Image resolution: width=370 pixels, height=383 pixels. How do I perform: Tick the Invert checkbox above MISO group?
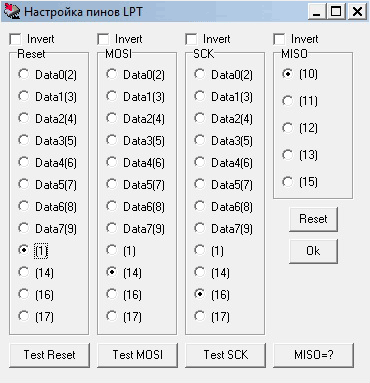pyautogui.click(x=279, y=39)
